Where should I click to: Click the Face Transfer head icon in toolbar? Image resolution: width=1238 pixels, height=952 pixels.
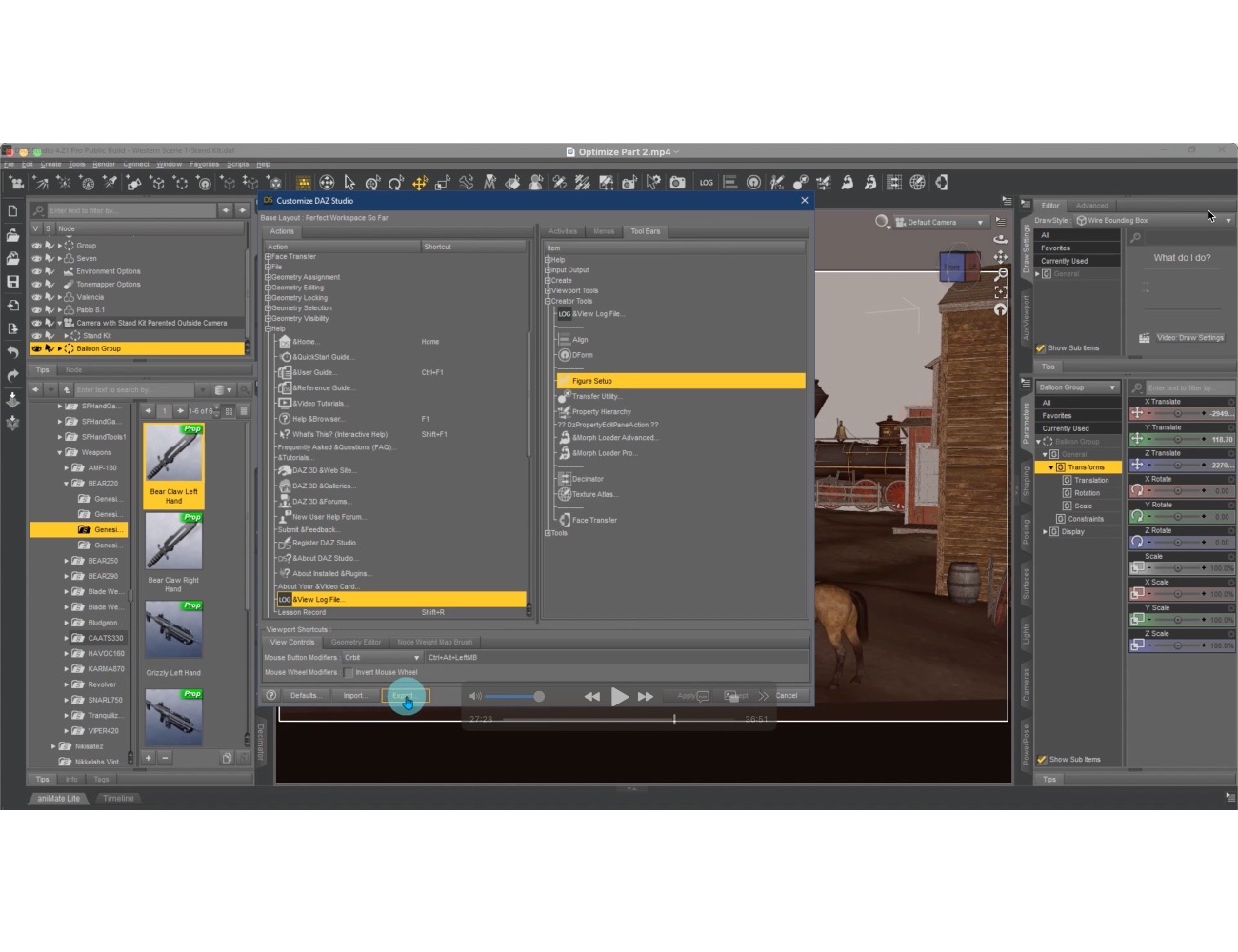tap(941, 183)
